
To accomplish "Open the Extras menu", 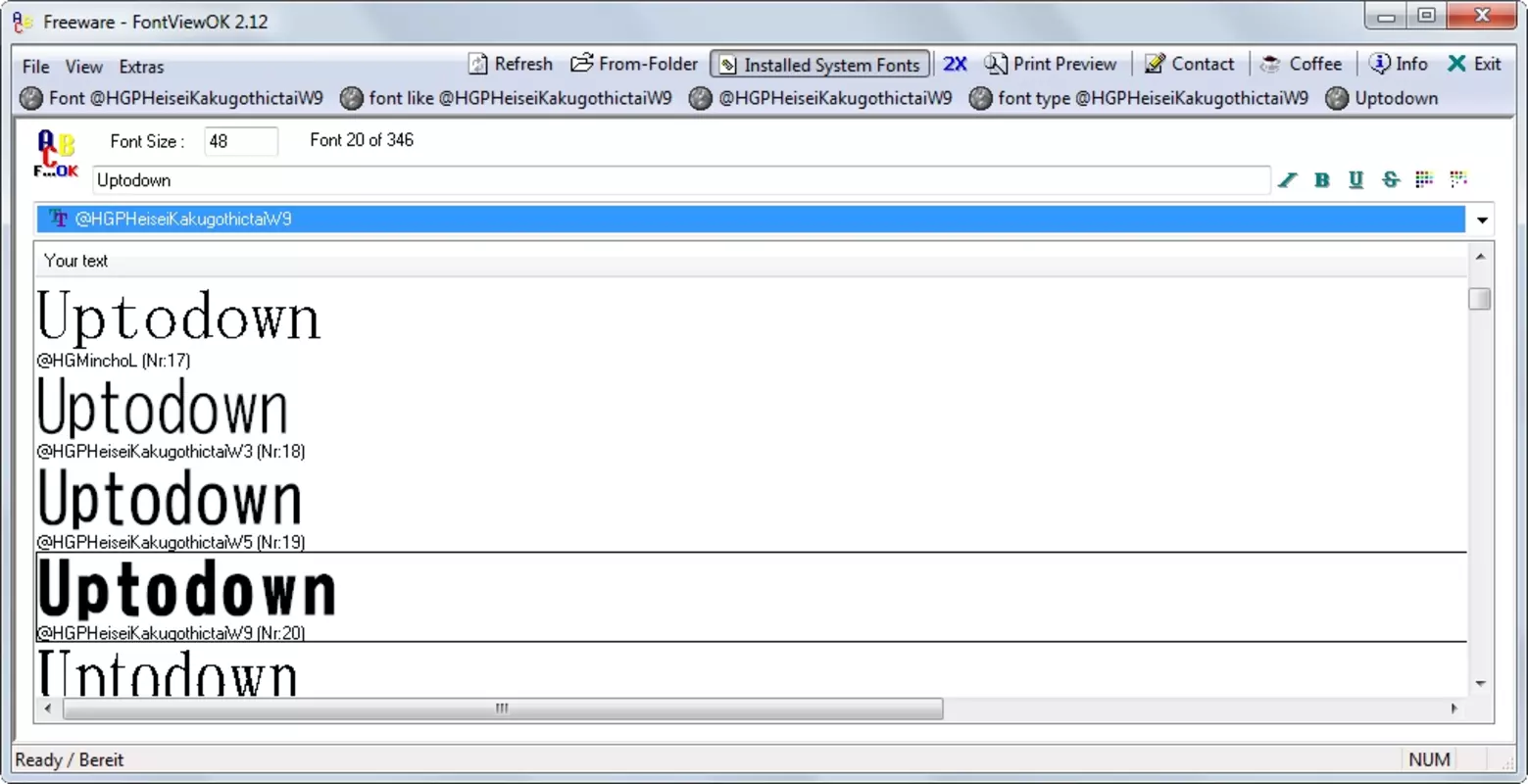I will click(x=141, y=67).
